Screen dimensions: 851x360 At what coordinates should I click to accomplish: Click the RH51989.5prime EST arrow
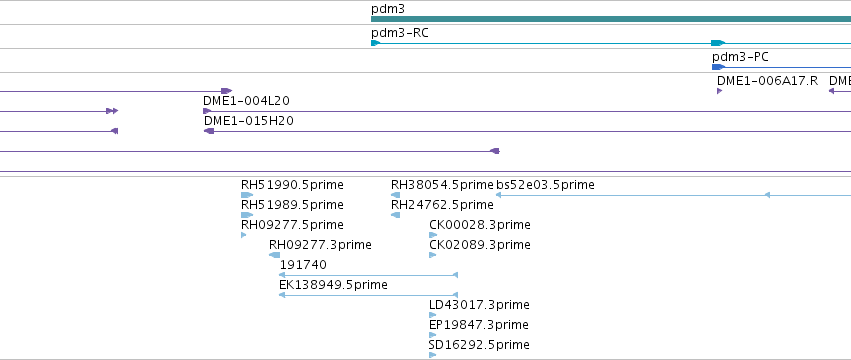[247, 215]
